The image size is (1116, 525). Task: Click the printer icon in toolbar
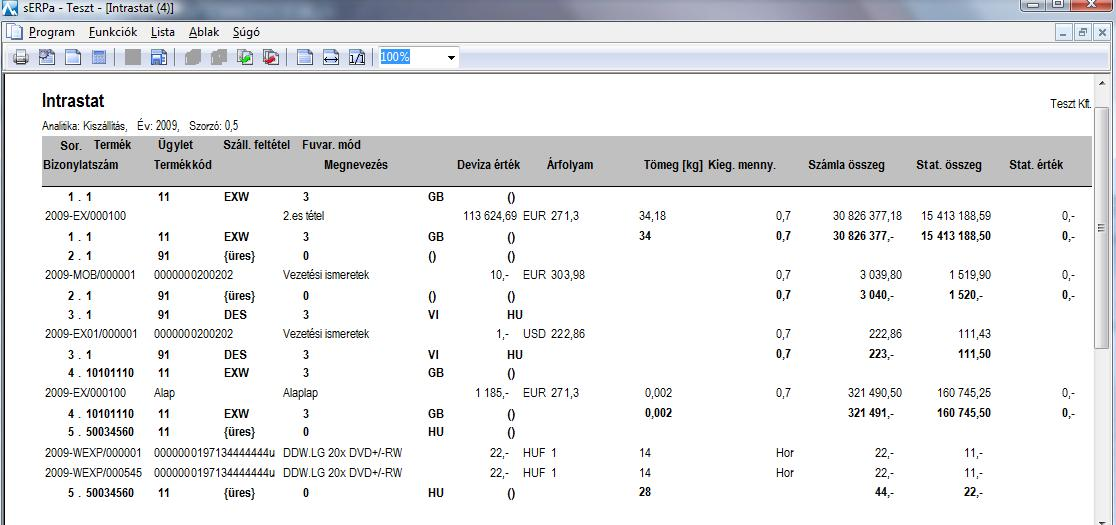pos(21,58)
